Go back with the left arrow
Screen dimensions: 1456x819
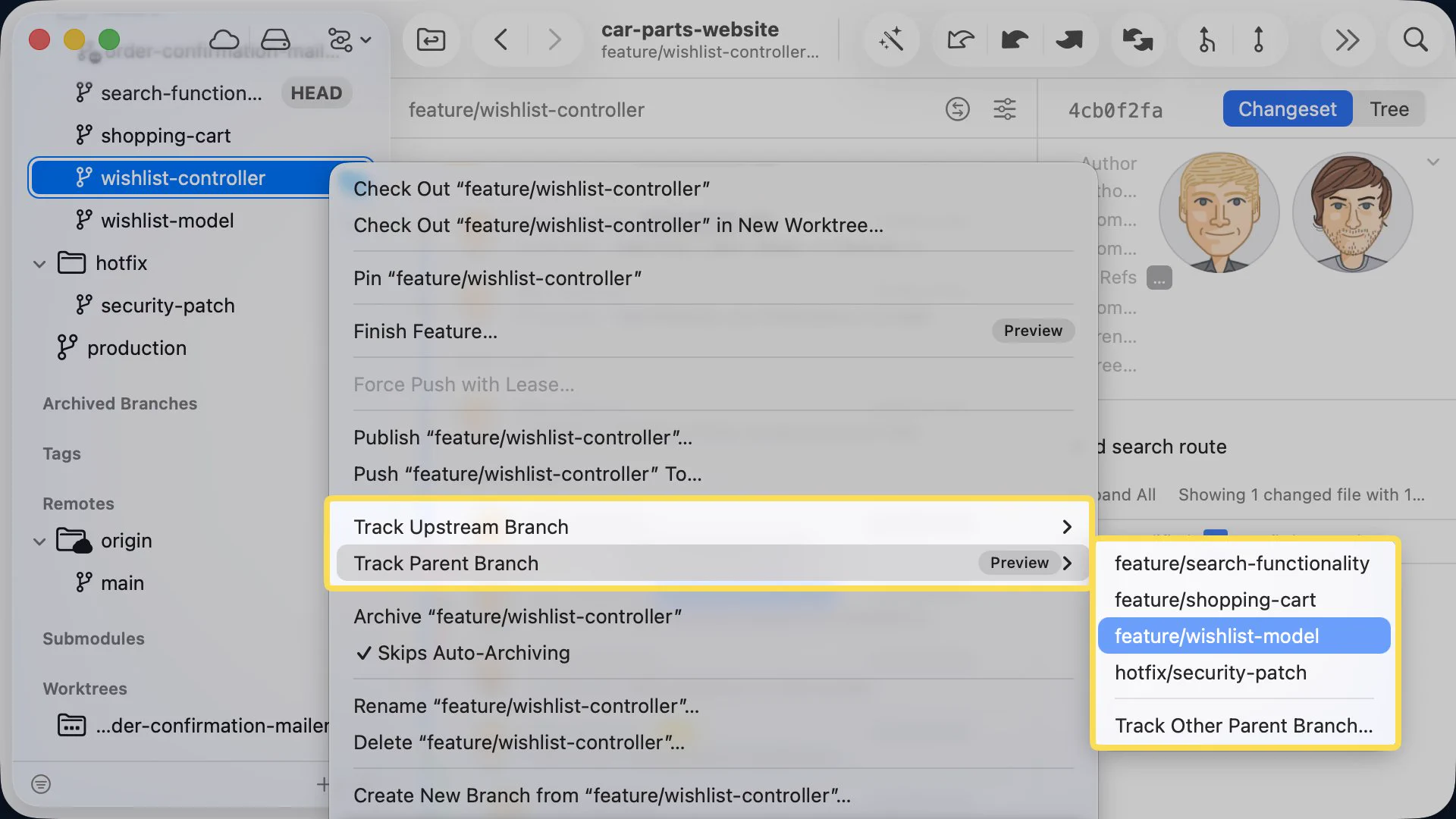click(500, 39)
